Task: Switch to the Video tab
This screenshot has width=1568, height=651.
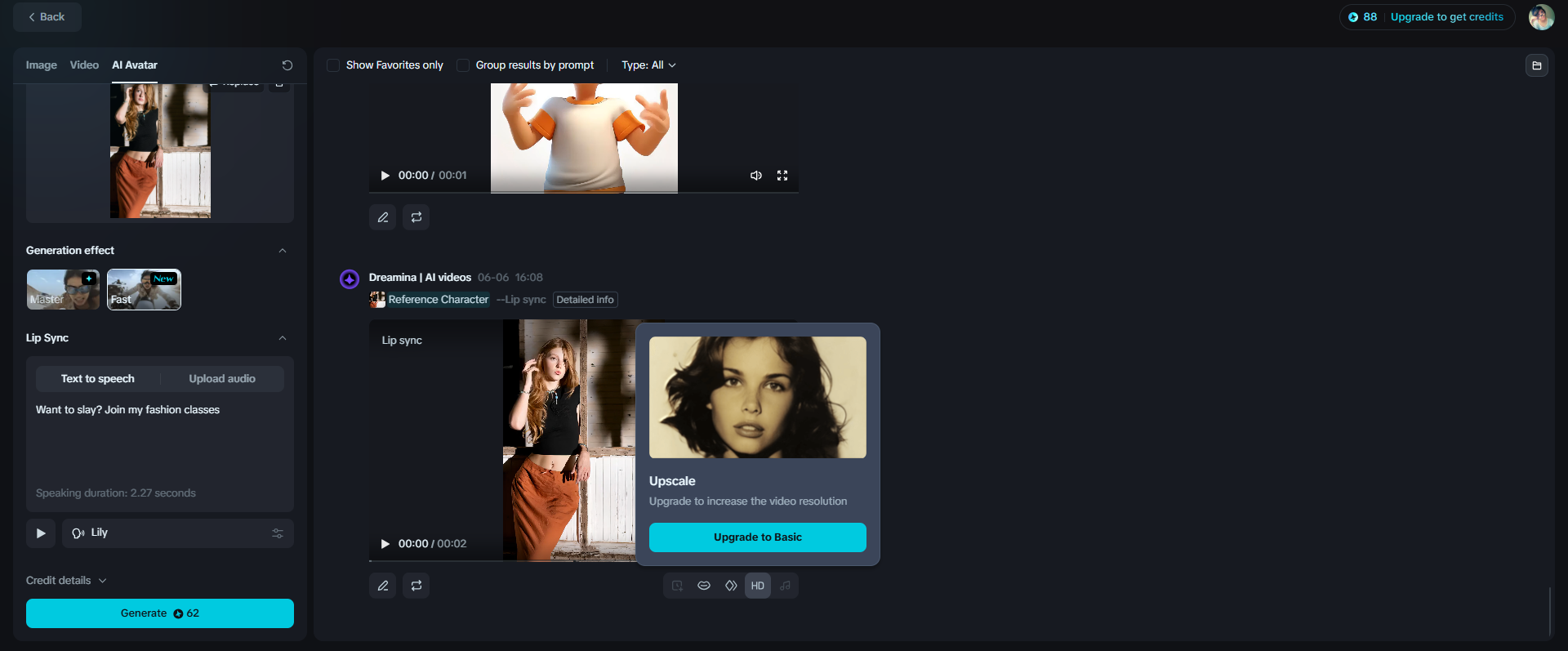Action: pos(84,65)
